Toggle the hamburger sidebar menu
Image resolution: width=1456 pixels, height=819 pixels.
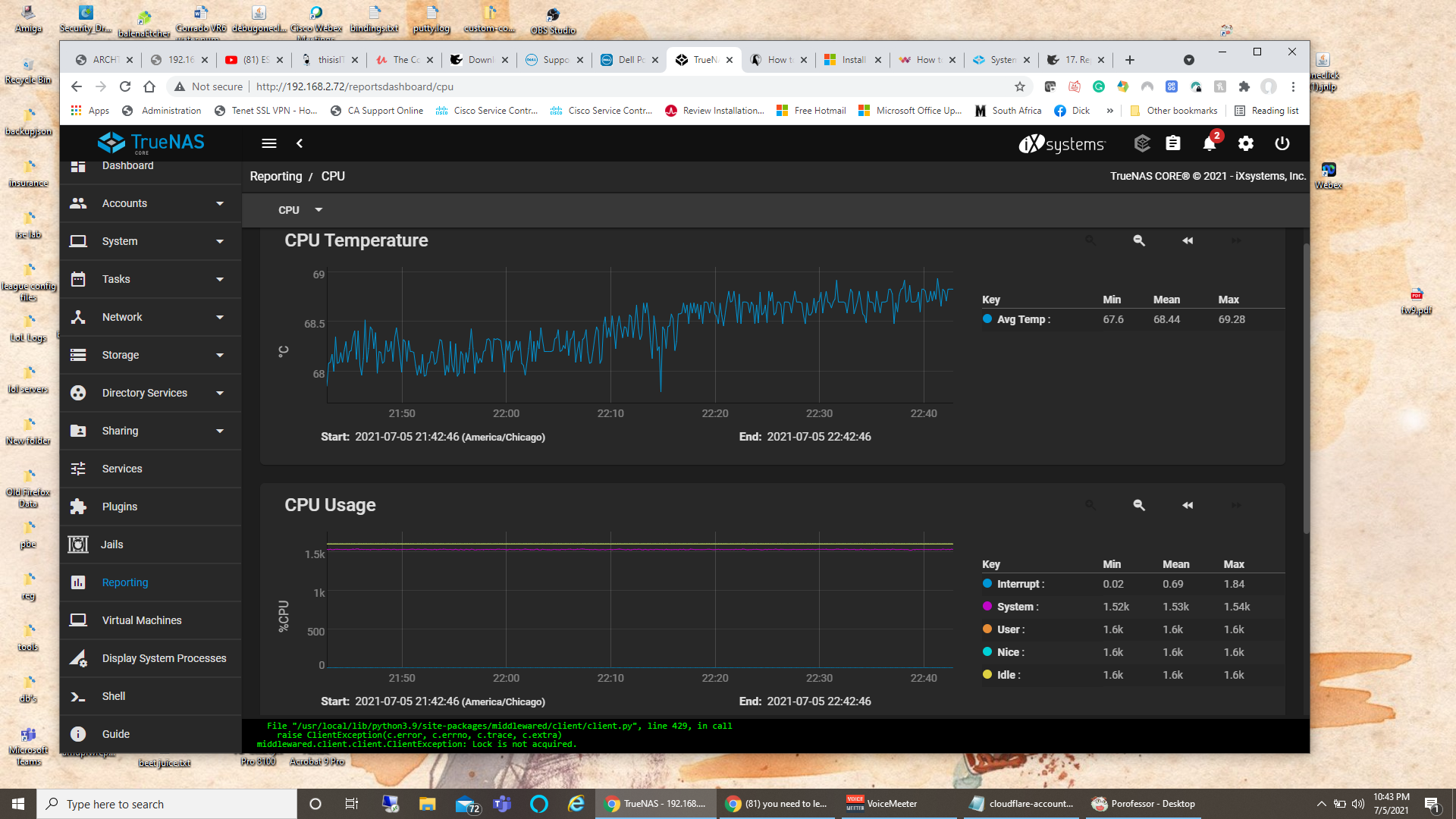coord(269,143)
